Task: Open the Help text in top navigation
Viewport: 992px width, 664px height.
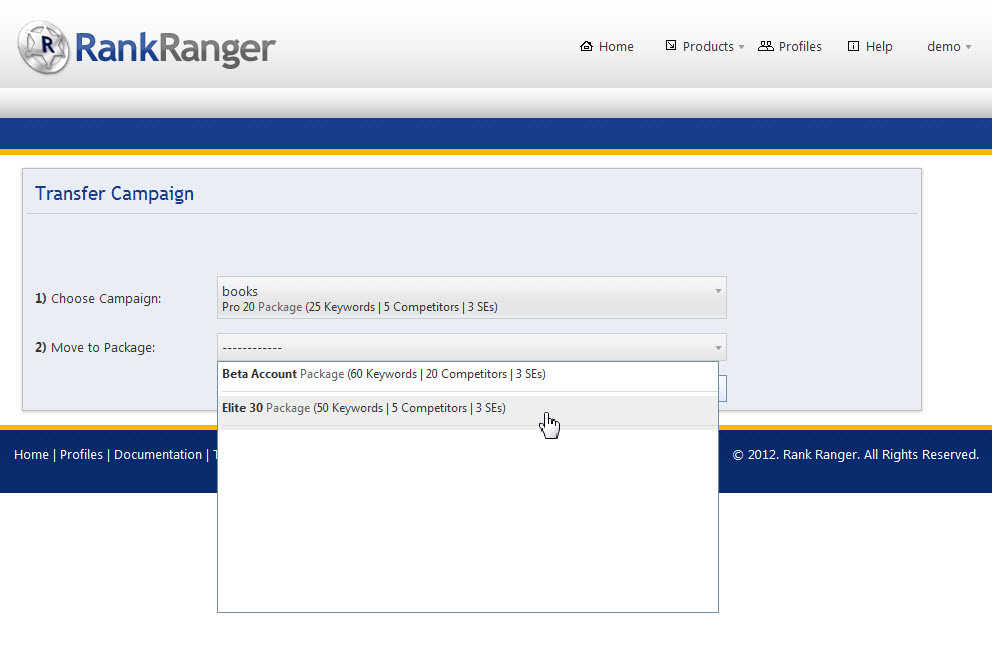Action: pos(879,46)
